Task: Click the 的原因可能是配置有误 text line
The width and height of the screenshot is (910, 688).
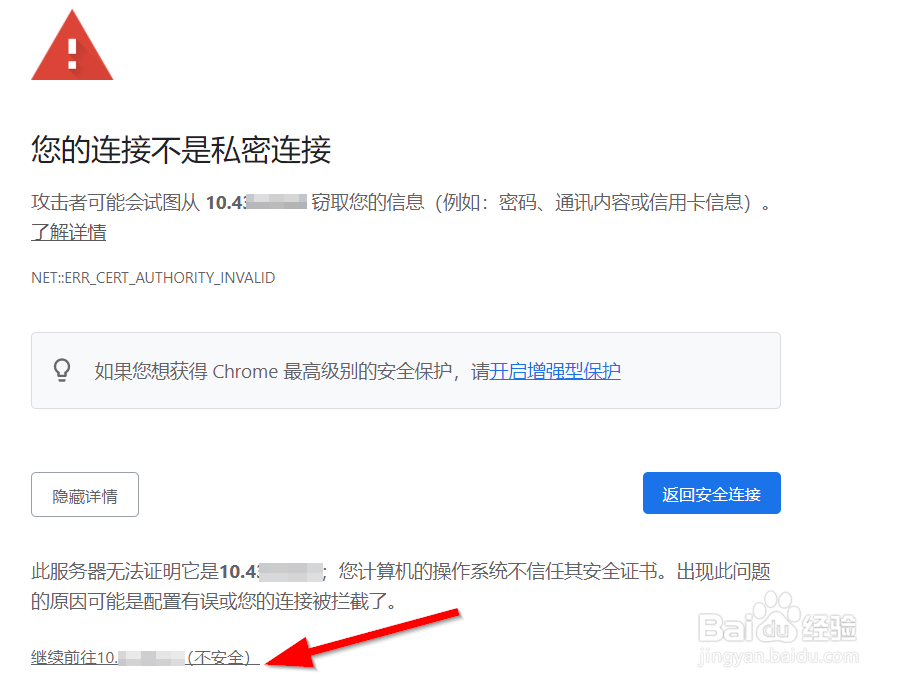Action: [214, 601]
